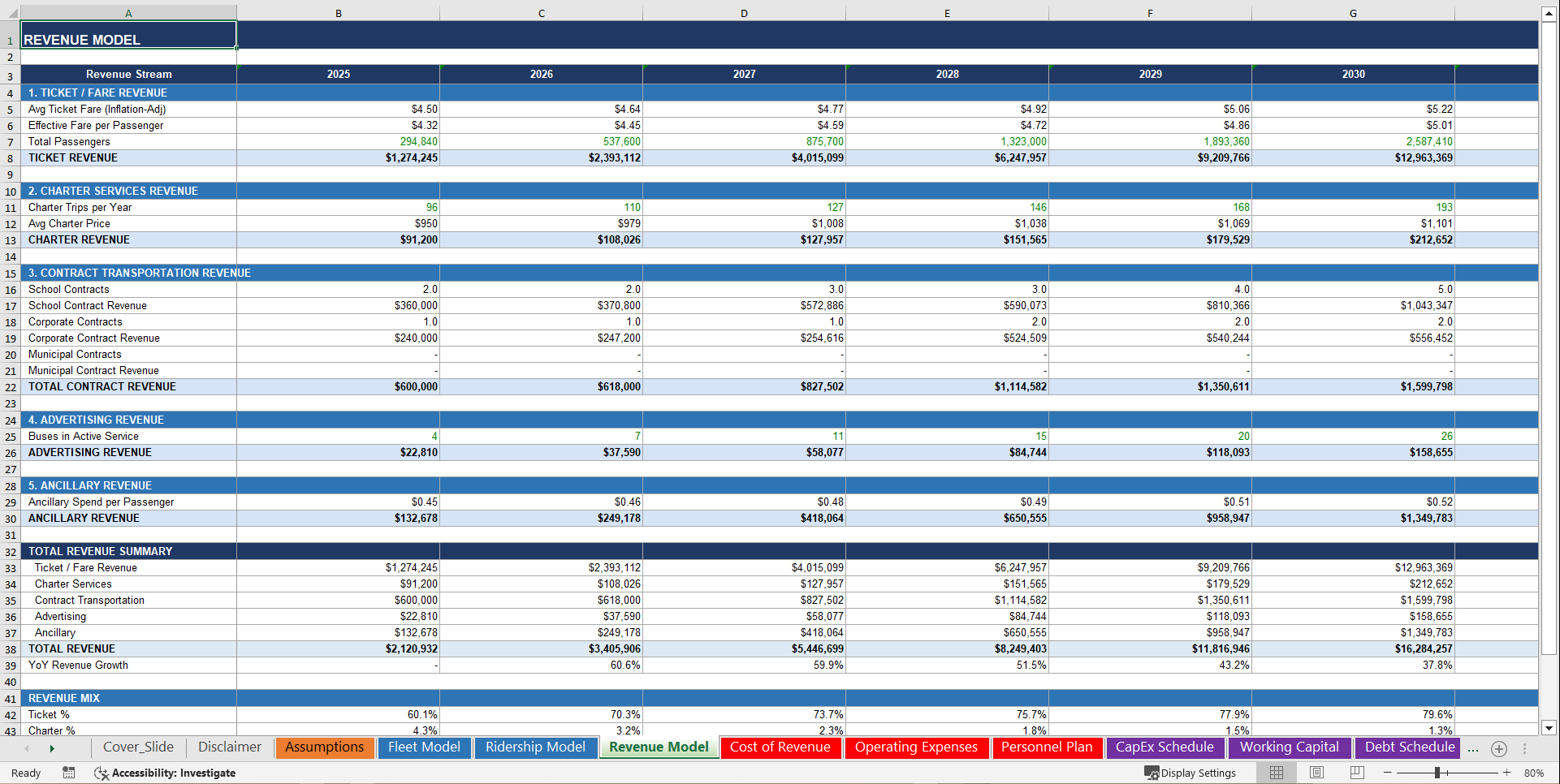
Task: Open the Assumptions sheet tab
Action: point(324,747)
